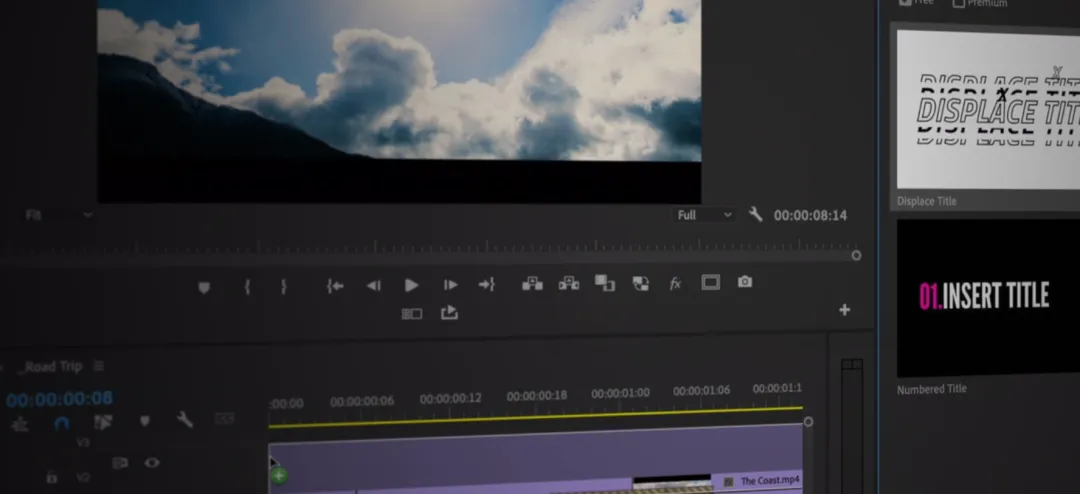Click the share/export arrow icon below Play
The image size is (1080, 494).
click(449, 313)
